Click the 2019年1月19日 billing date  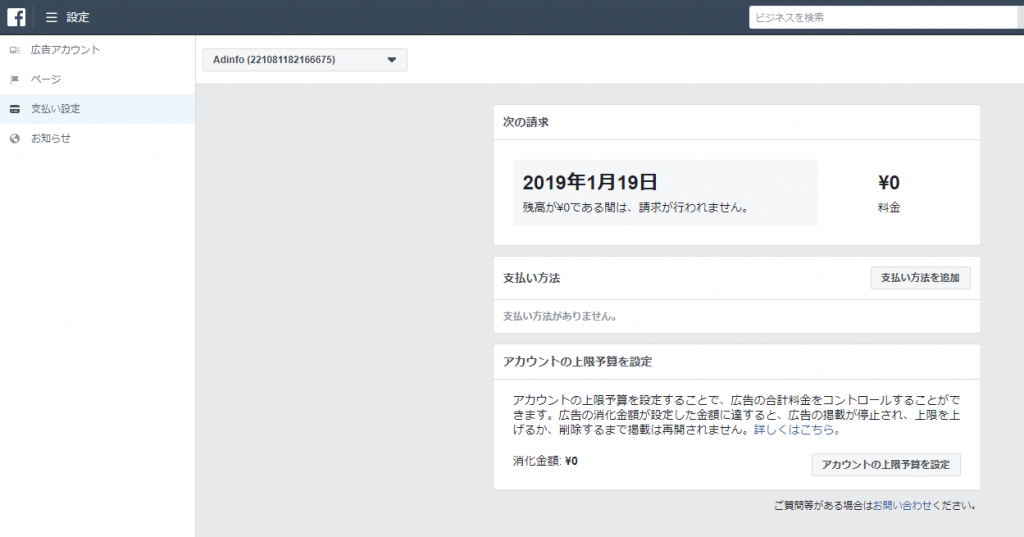[590, 182]
